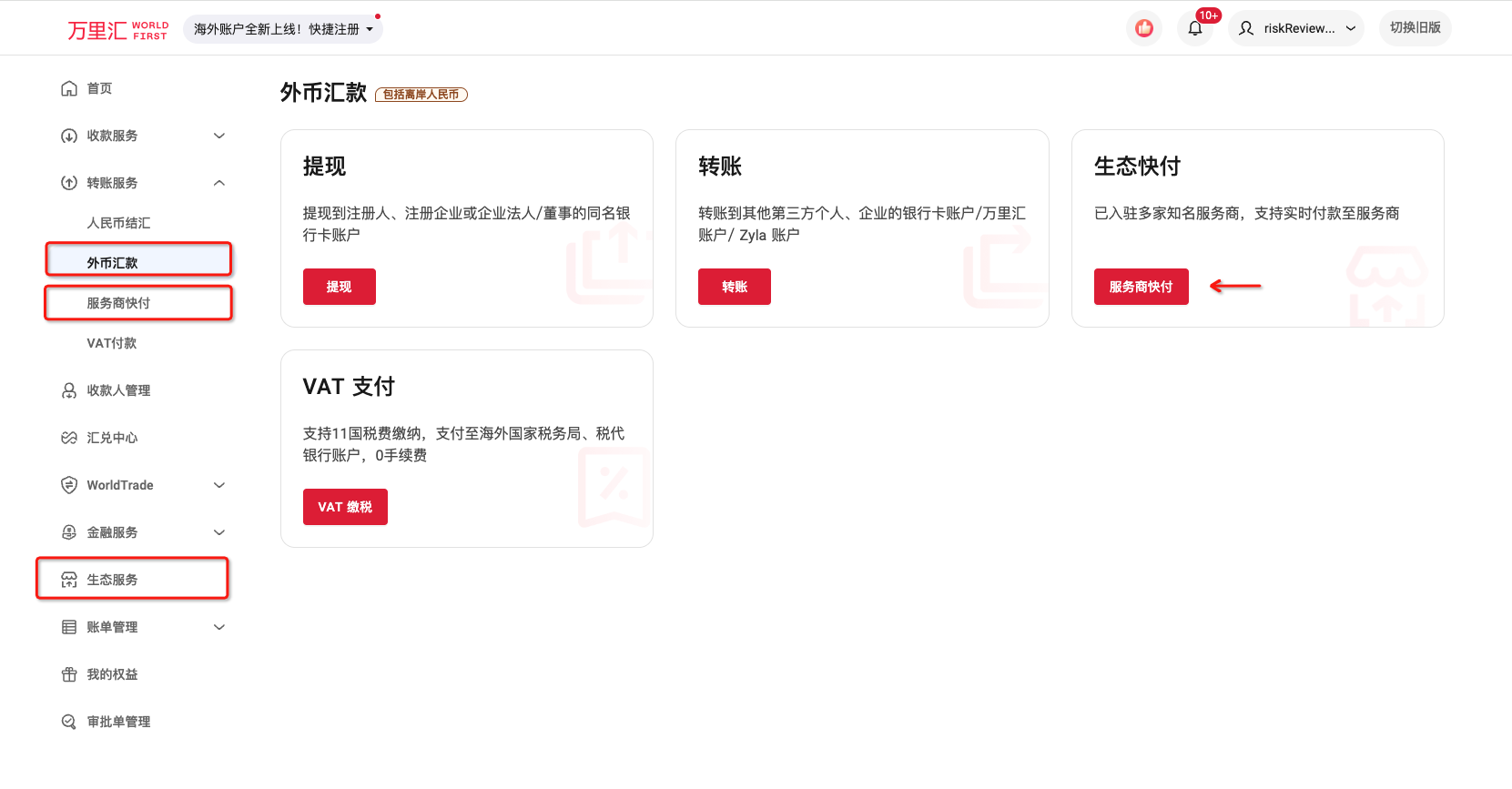This screenshot has width=1512, height=789.
Task: Open the 海外账户 quick register dropdown
Action: [x=283, y=29]
